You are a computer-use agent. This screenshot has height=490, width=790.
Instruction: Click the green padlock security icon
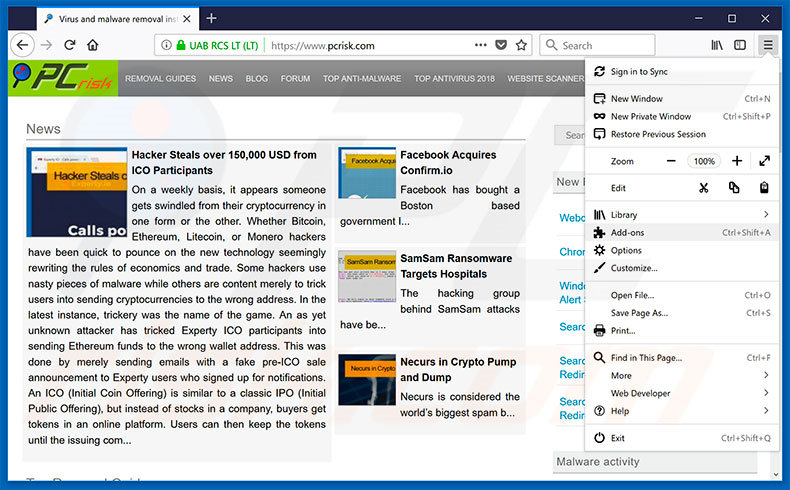(181, 45)
